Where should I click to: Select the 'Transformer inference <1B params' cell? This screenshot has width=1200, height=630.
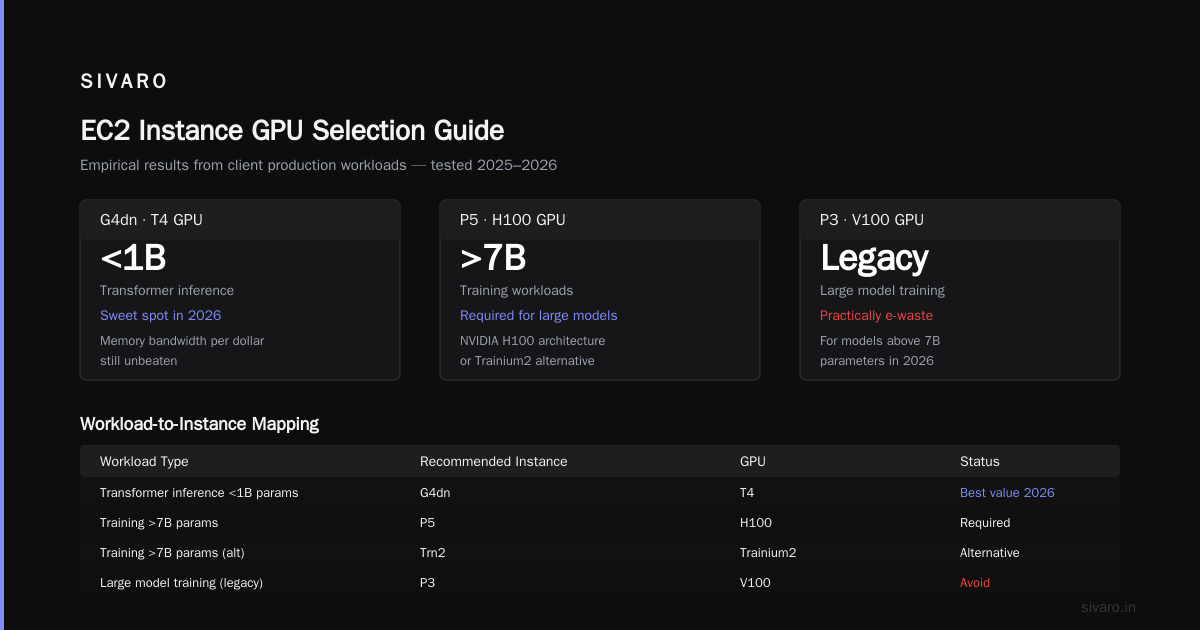(199, 493)
